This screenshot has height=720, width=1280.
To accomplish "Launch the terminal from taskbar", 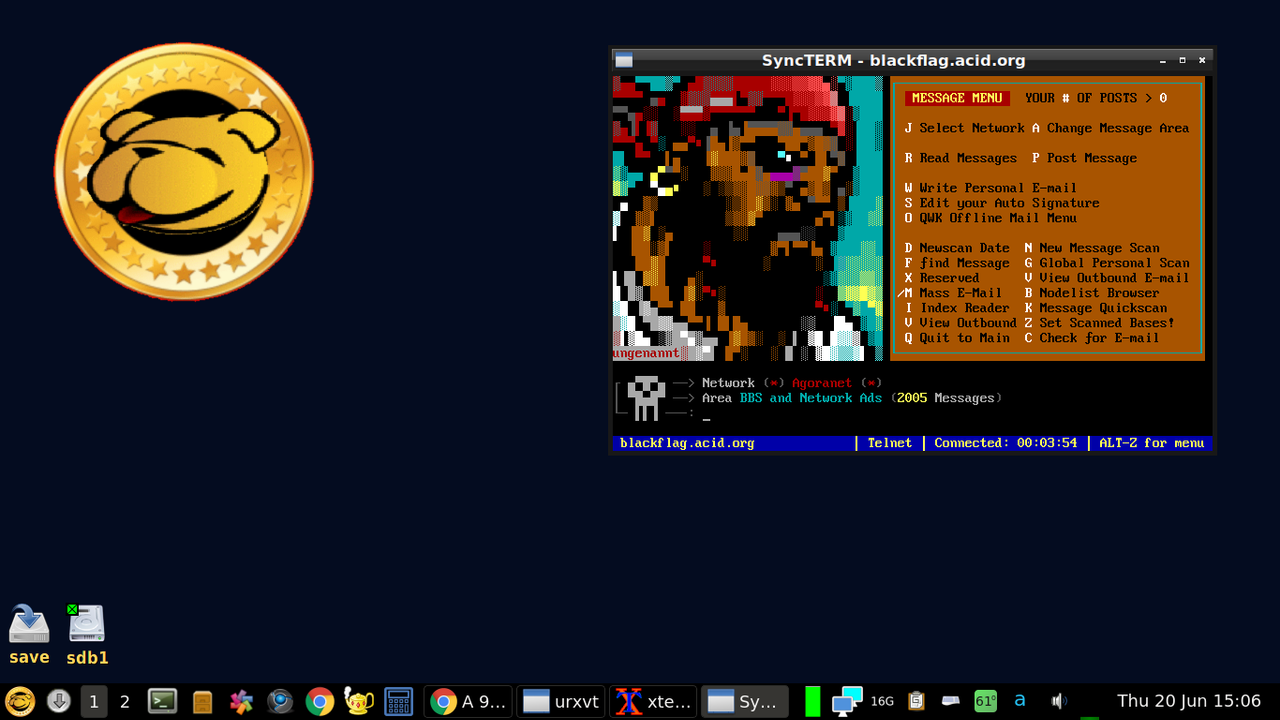I will 162,701.
